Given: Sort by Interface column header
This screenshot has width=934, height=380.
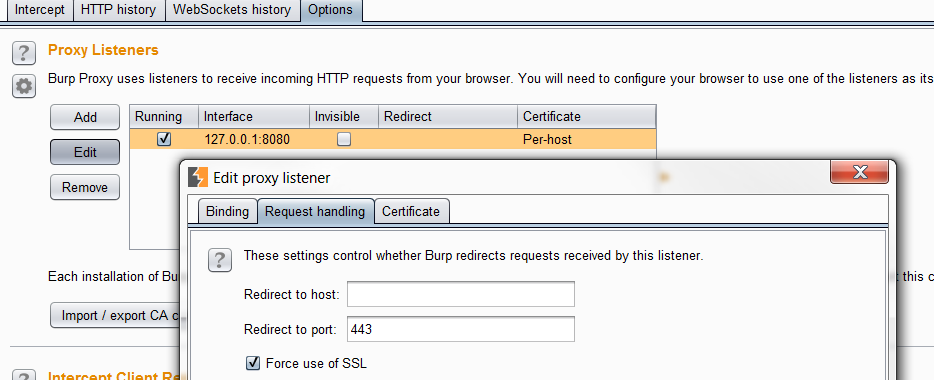Looking at the screenshot, I should pos(254,117).
